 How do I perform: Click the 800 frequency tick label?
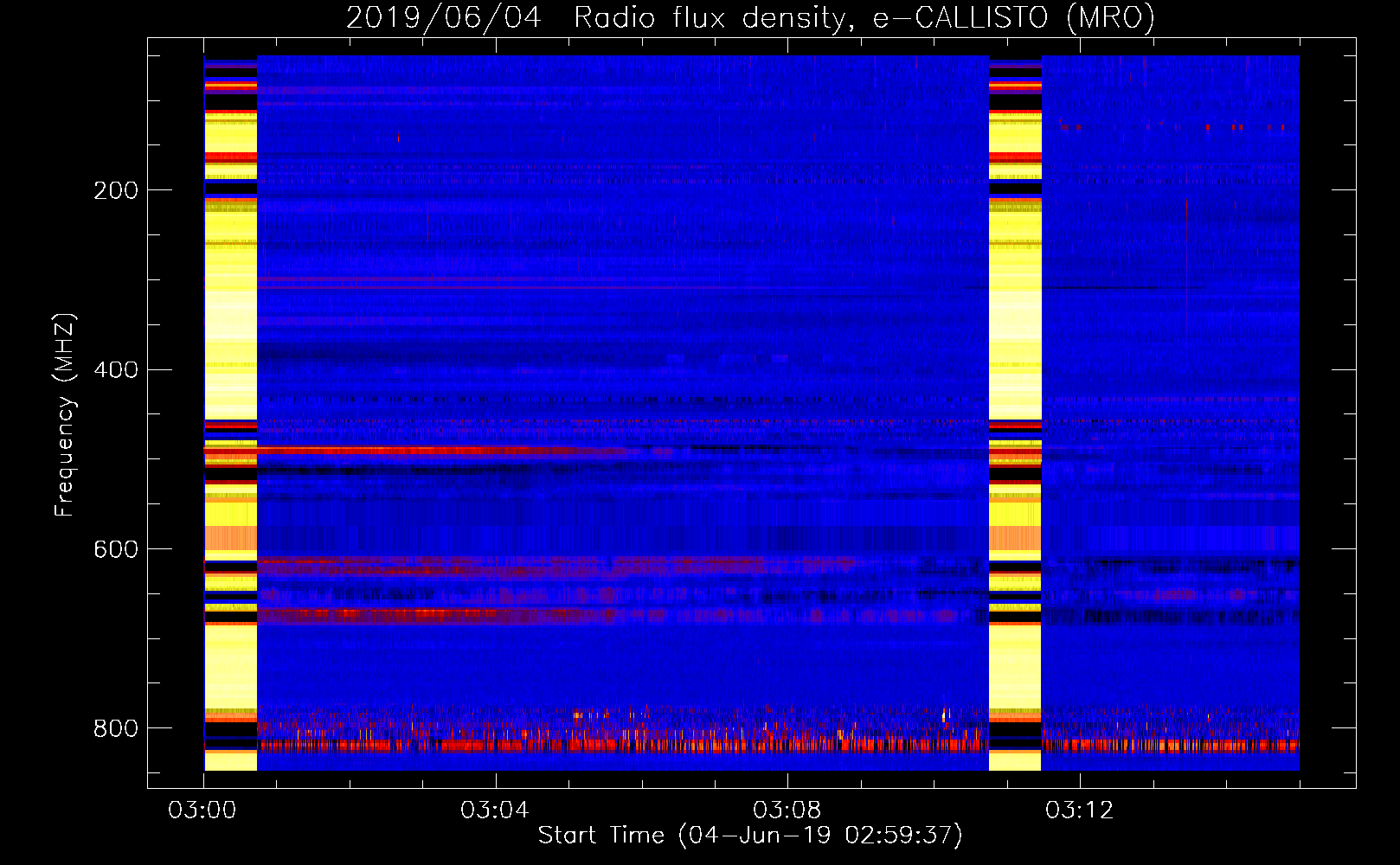[116, 728]
